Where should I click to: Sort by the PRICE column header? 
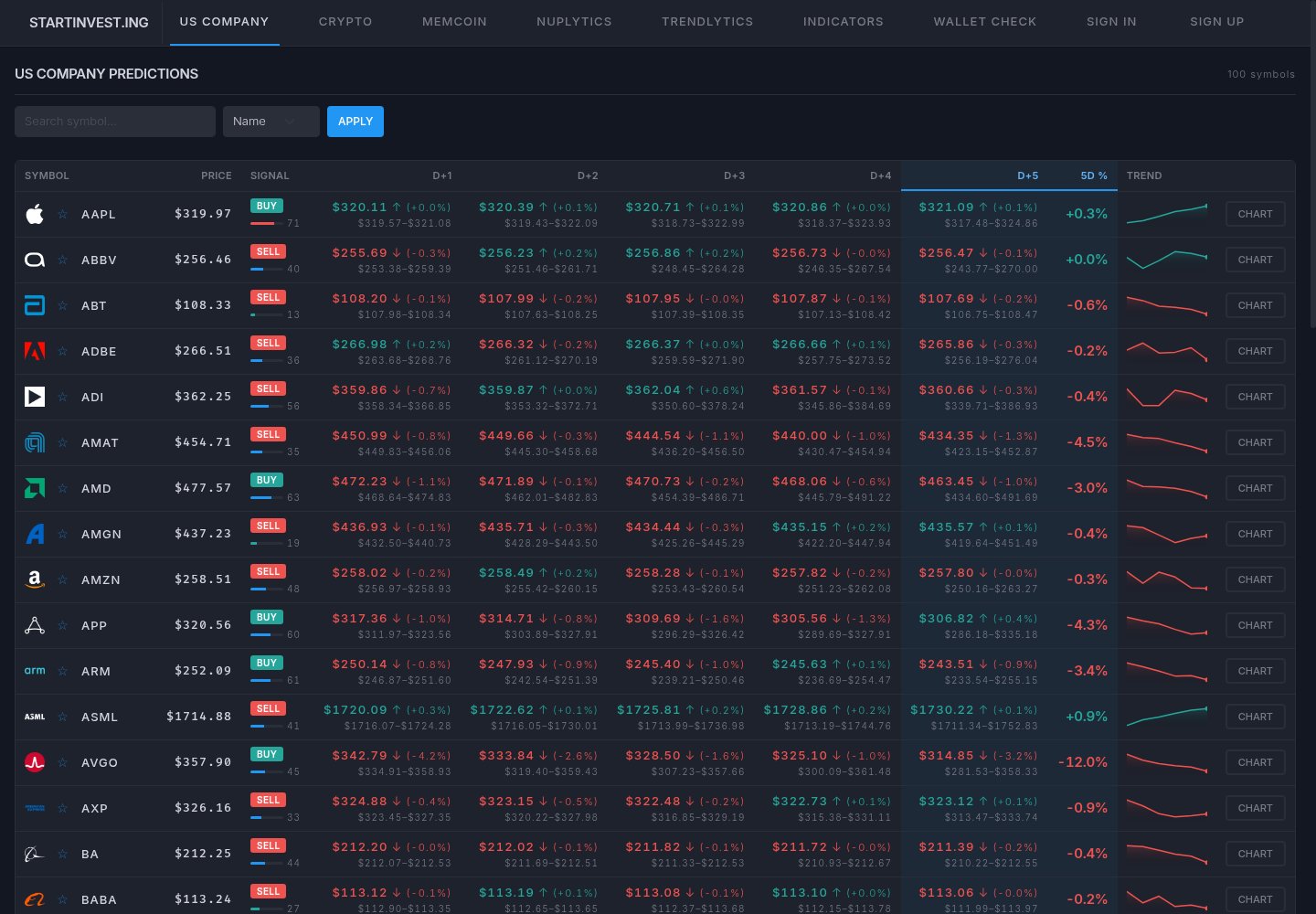point(217,175)
